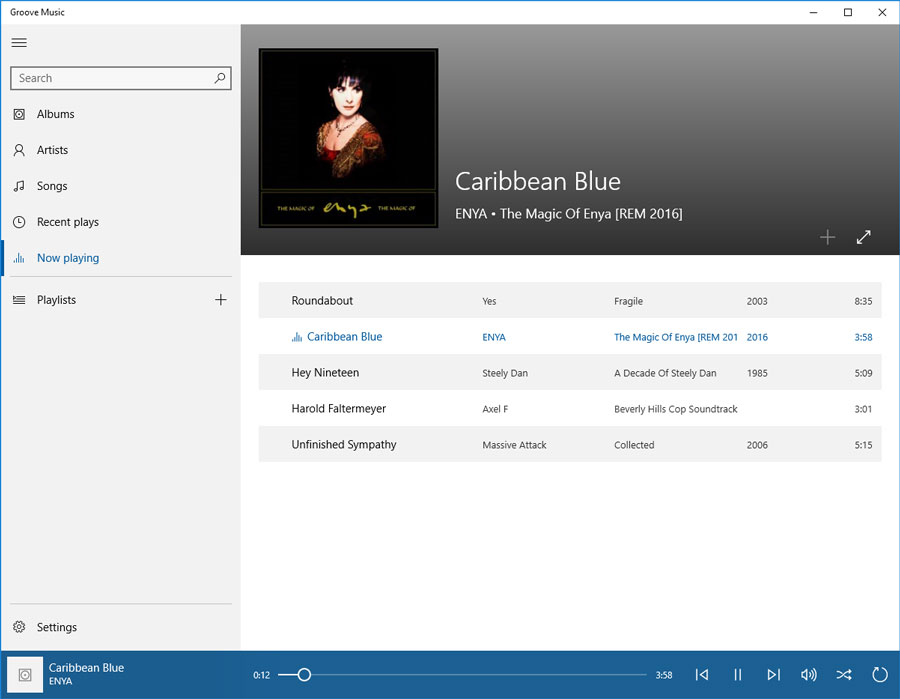Screen dimensions: 900x699
Task: Seek to middle of the progress track
Action: pyautogui.click(x=463, y=674)
